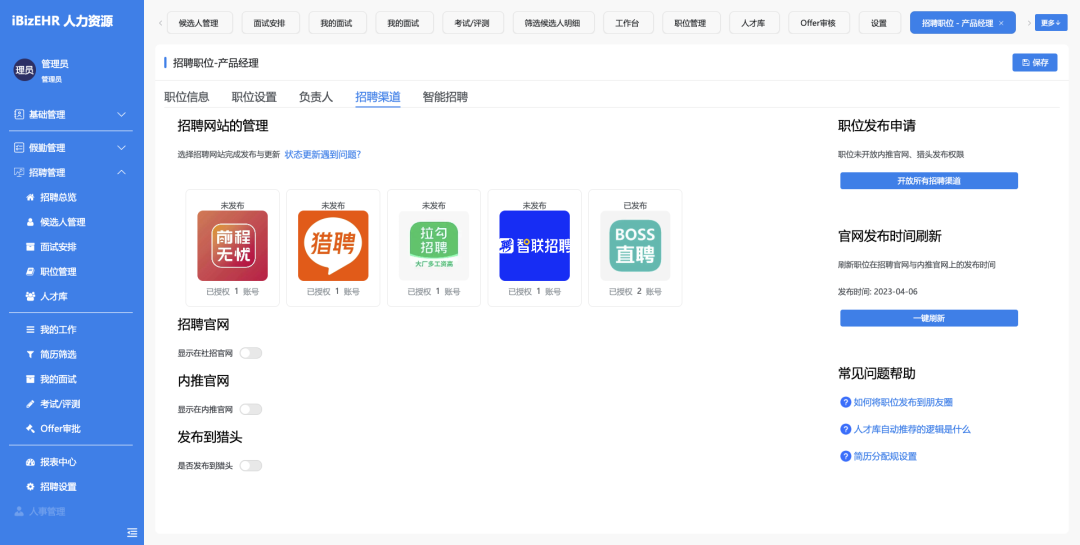Click the 前程无忧 recruitment site logo
The image size is (1080, 545).
tap(232, 245)
